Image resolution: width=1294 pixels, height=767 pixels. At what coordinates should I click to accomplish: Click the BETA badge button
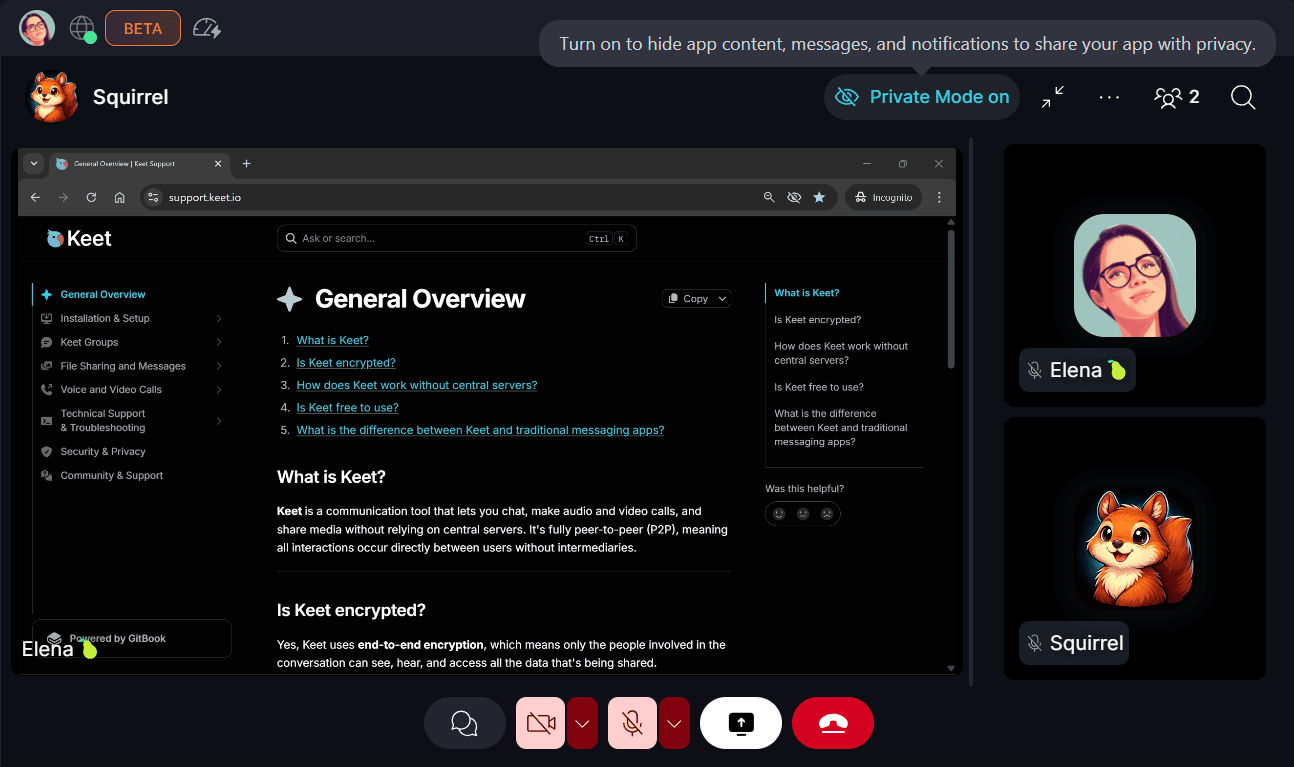point(143,28)
